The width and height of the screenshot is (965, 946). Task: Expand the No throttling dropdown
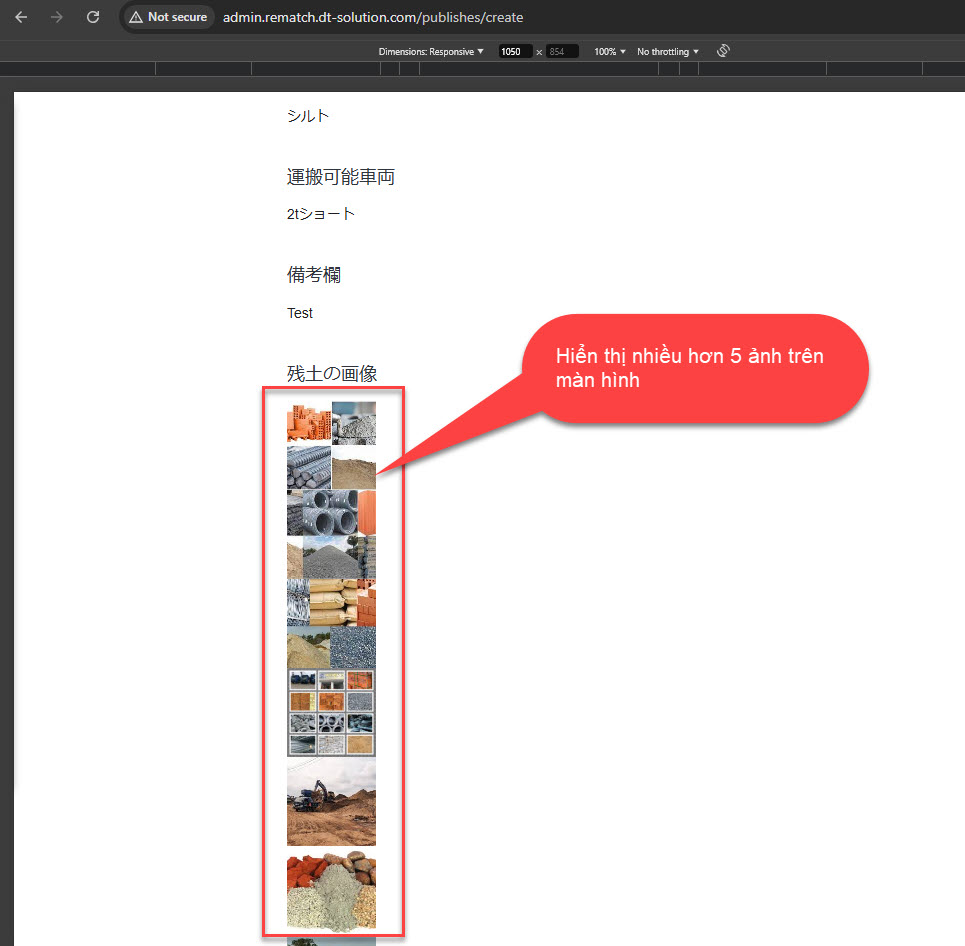(667, 51)
